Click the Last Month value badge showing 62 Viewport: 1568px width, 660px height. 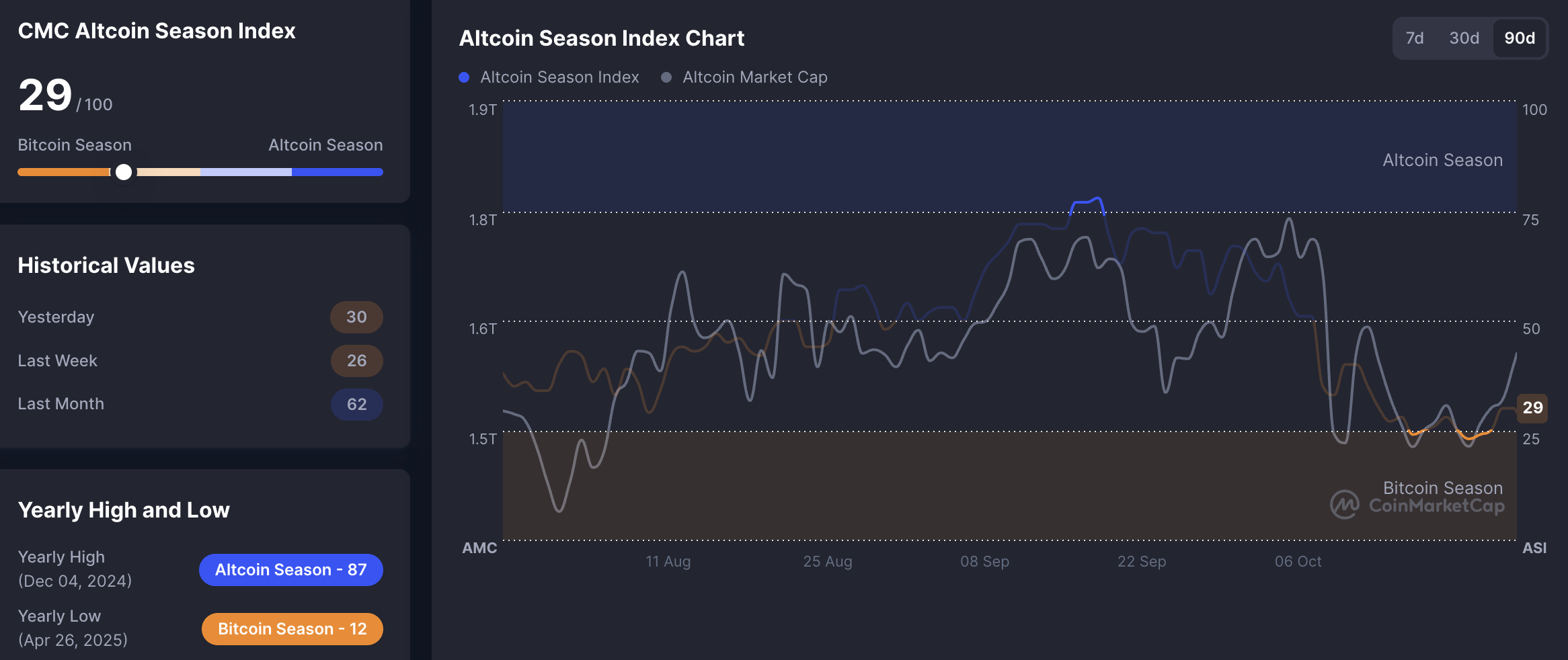[x=356, y=404]
